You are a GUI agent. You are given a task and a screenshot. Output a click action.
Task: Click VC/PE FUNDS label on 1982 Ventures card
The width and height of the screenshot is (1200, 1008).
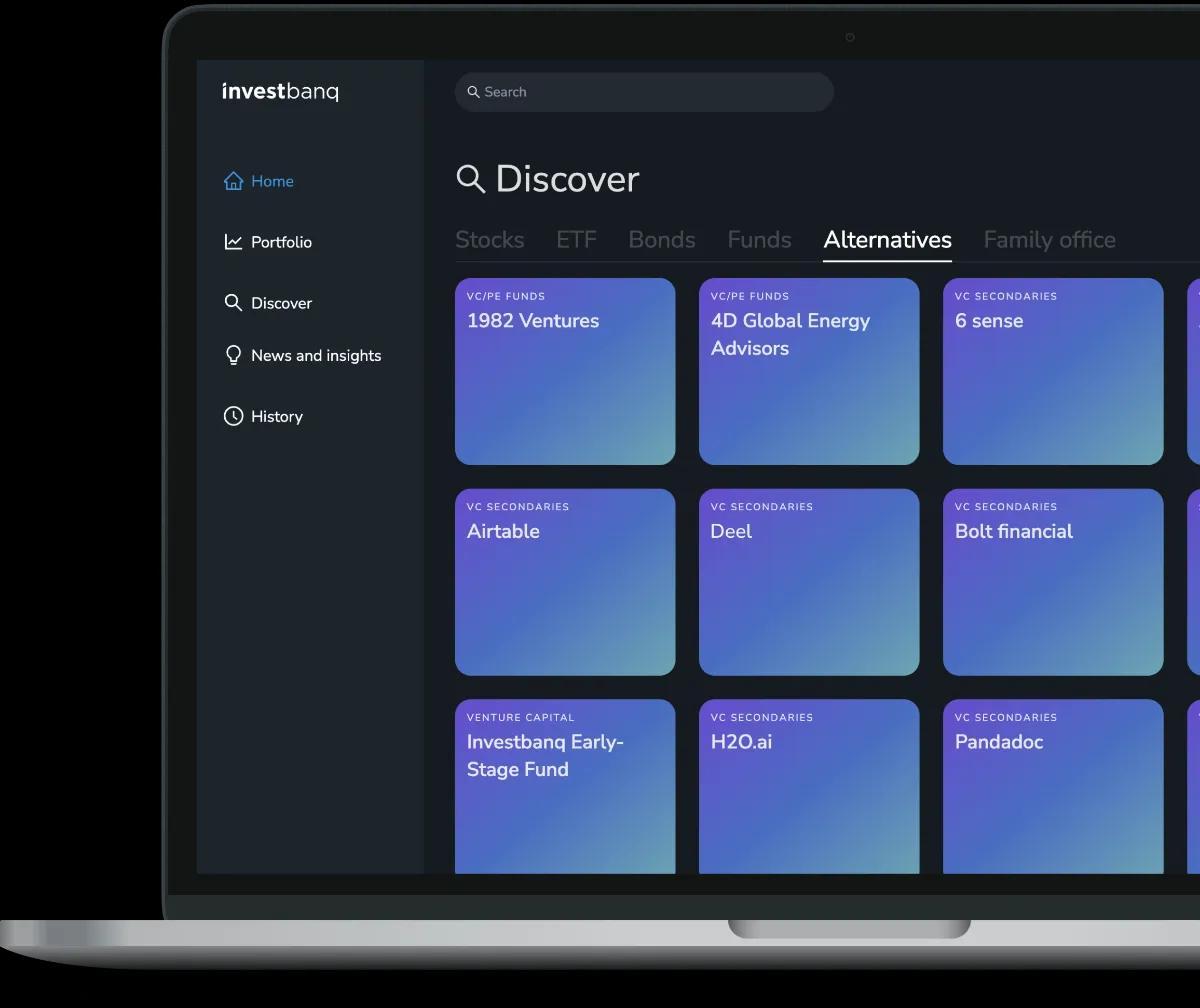[x=506, y=296]
